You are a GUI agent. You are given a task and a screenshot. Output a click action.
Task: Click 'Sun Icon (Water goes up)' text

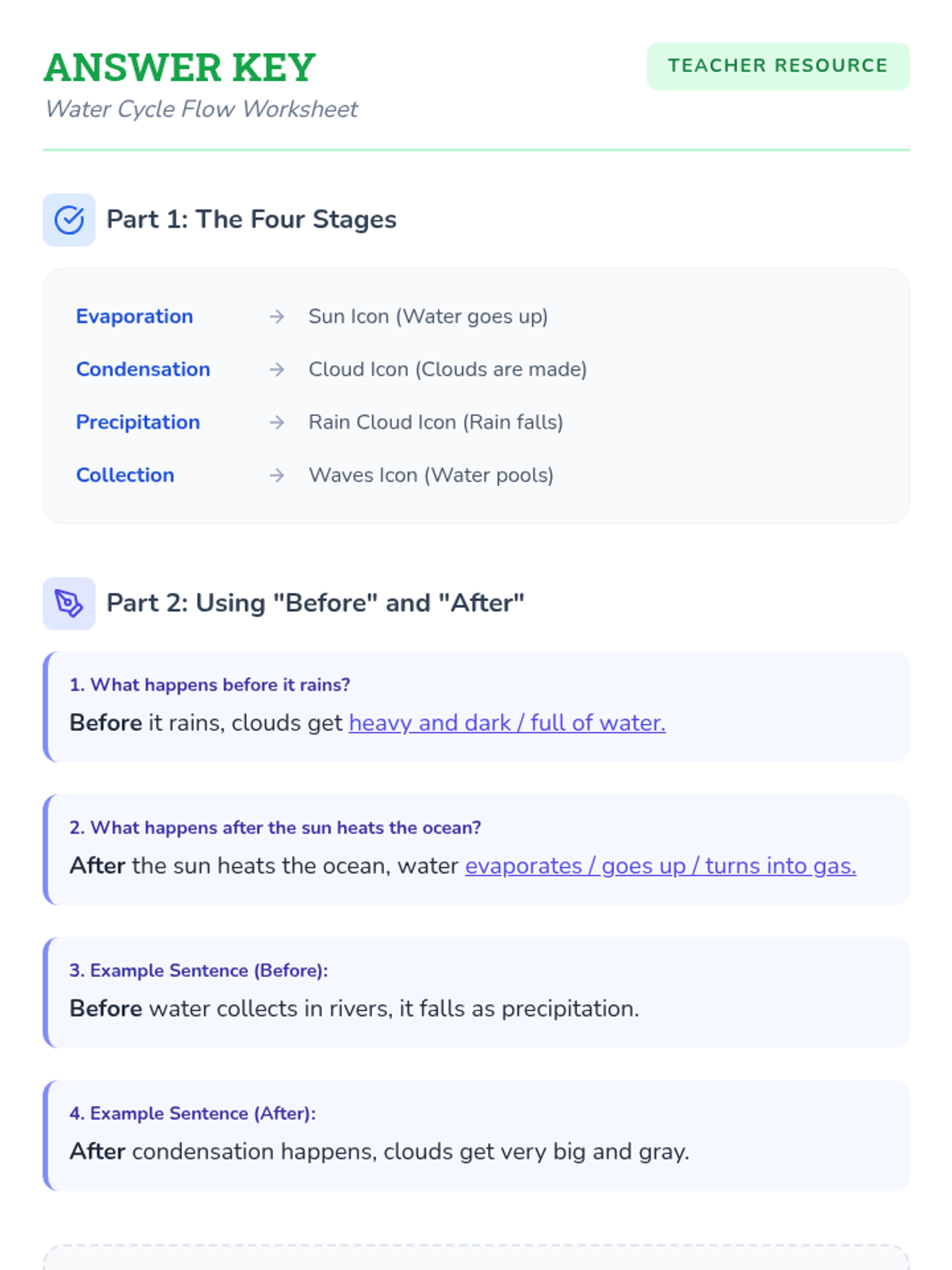(428, 317)
